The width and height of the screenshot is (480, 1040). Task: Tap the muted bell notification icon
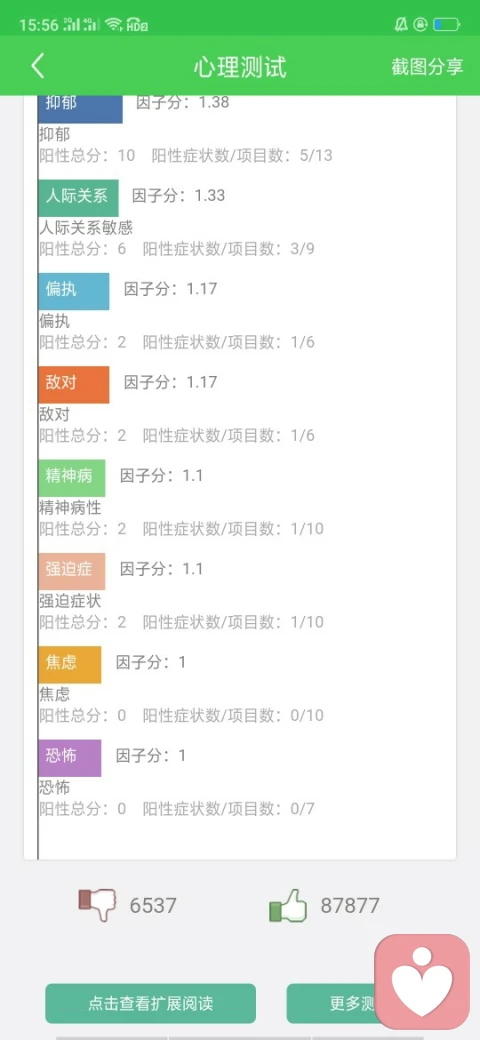coord(401,25)
